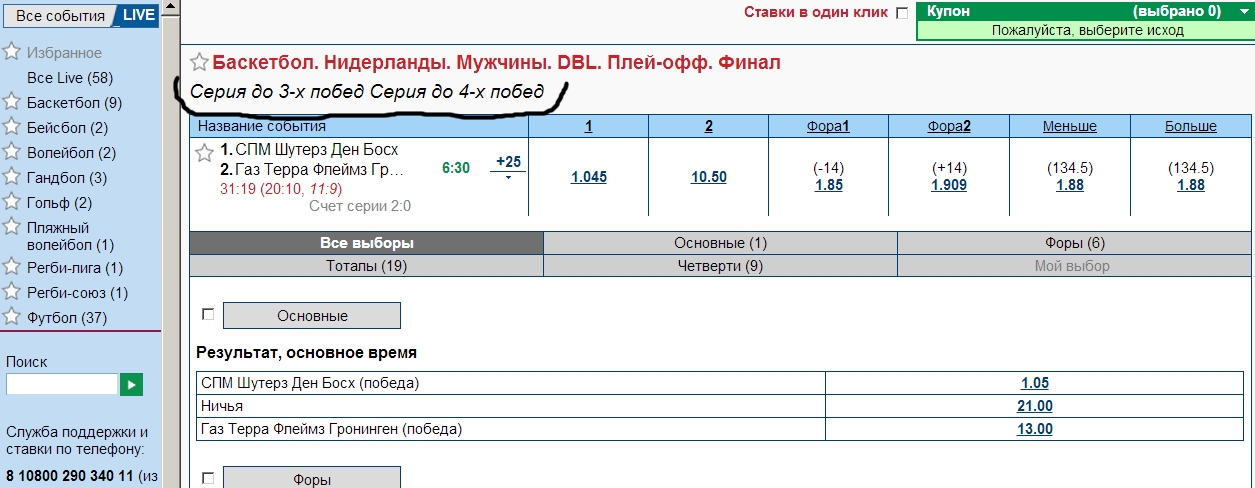Star the Регби-лига sport in sidebar
Screen dimensions: 1255x488
coord(11,267)
